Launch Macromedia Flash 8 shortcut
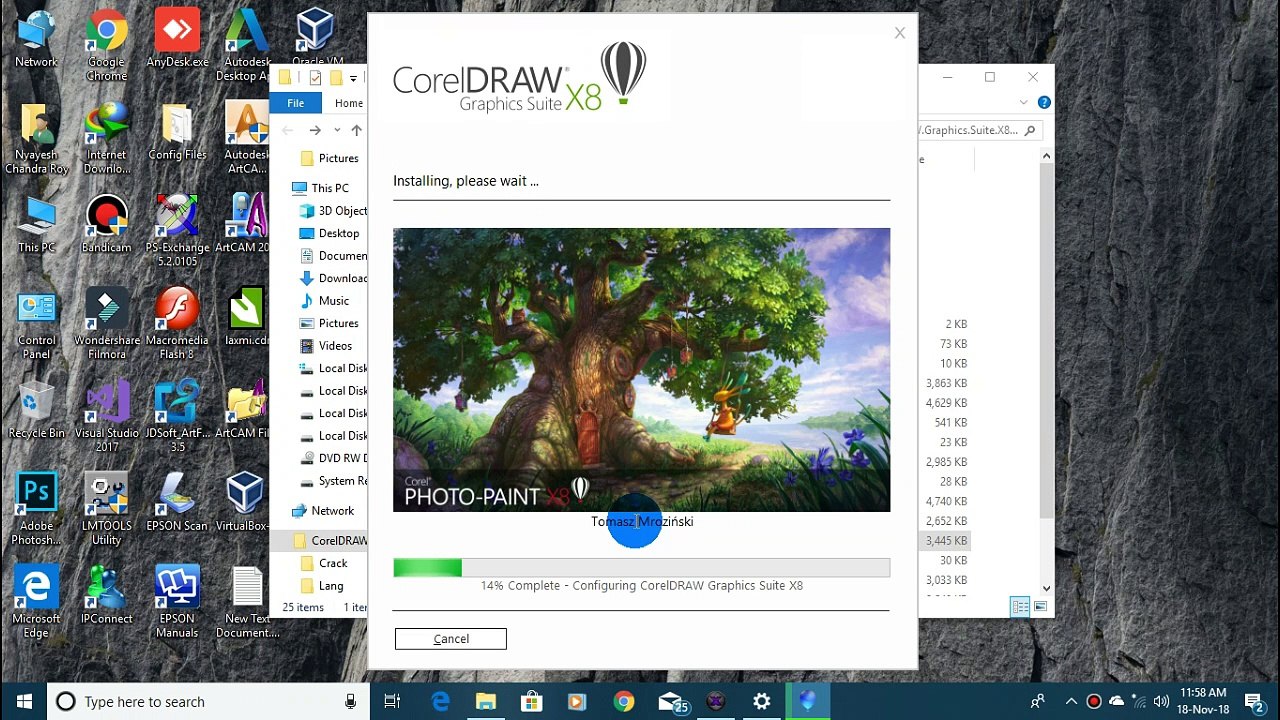This screenshot has height=720, width=1280. pyautogui.click(x=177, y=324)
